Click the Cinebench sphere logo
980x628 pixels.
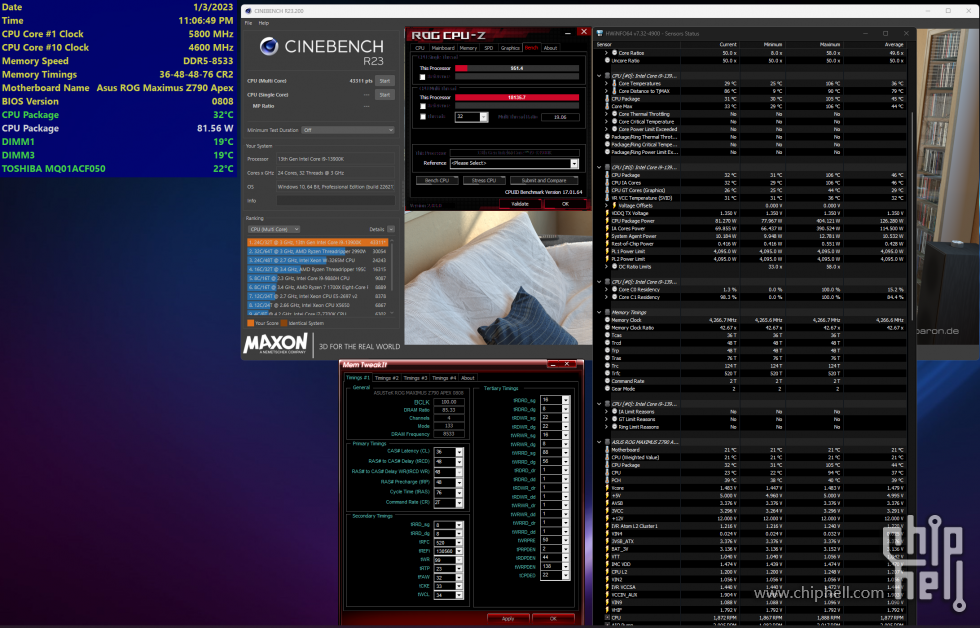(269, 46)
